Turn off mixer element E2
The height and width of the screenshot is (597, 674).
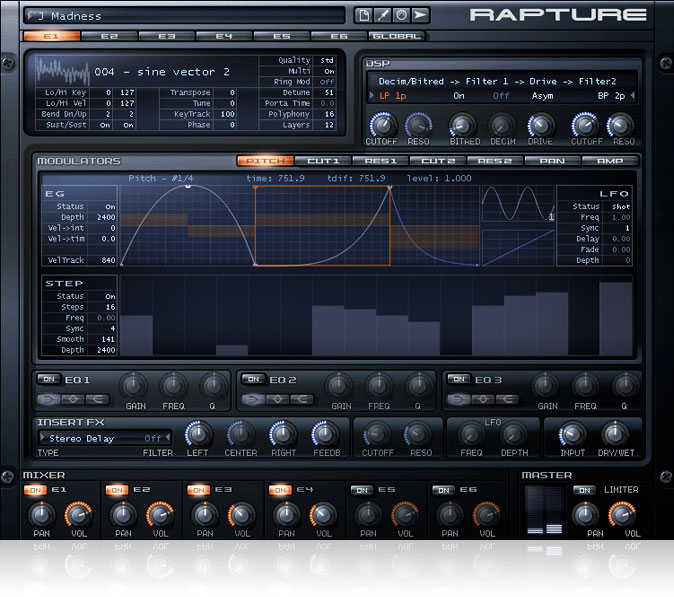pos(117,490)
